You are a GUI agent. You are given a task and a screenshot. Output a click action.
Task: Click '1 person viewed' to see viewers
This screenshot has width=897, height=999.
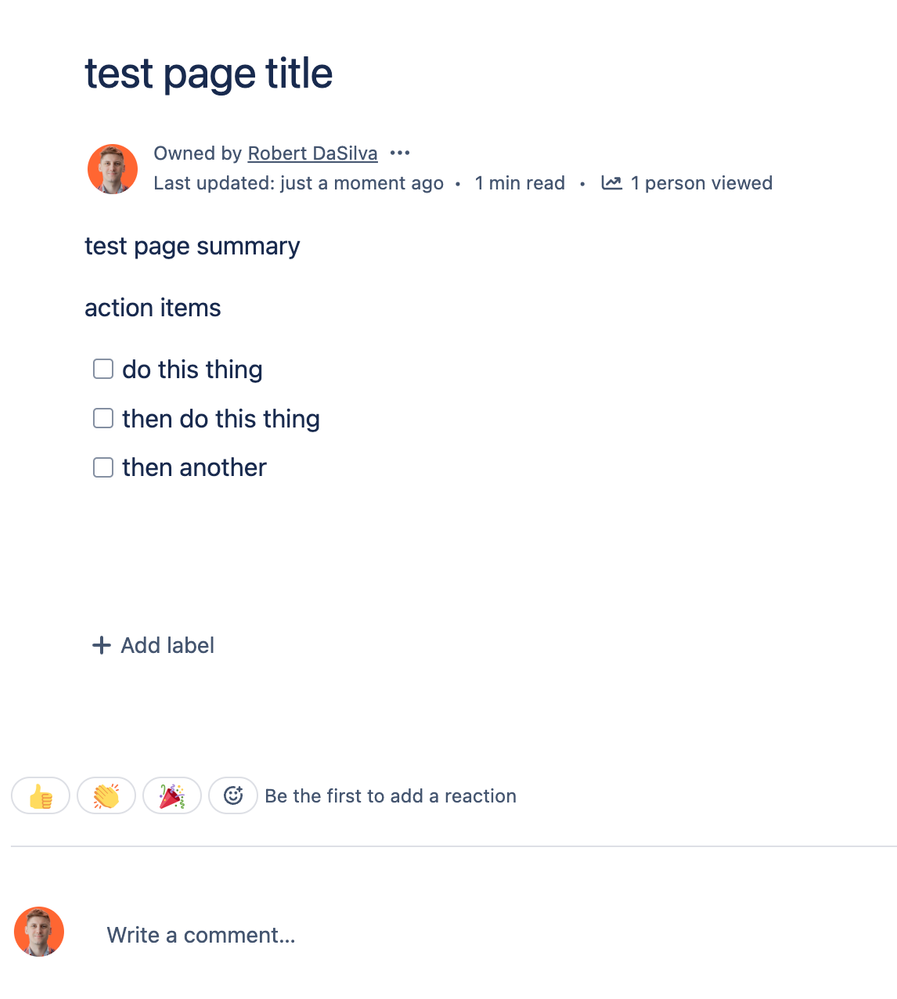701,183
